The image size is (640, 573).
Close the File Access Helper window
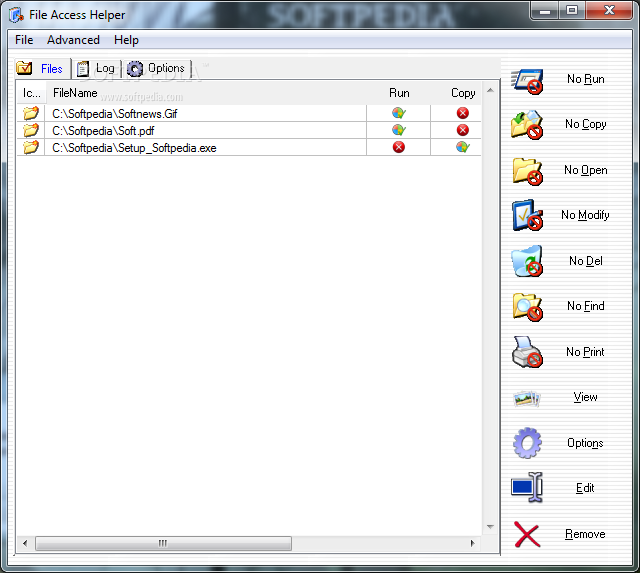609,11
